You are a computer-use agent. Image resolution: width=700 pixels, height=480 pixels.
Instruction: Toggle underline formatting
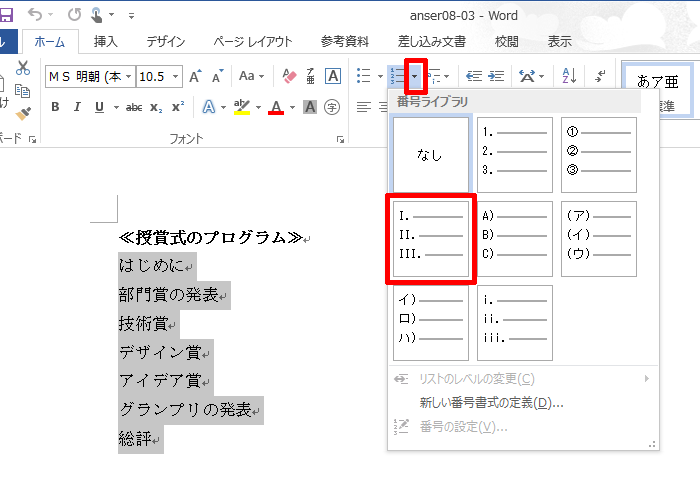[99, 107]
